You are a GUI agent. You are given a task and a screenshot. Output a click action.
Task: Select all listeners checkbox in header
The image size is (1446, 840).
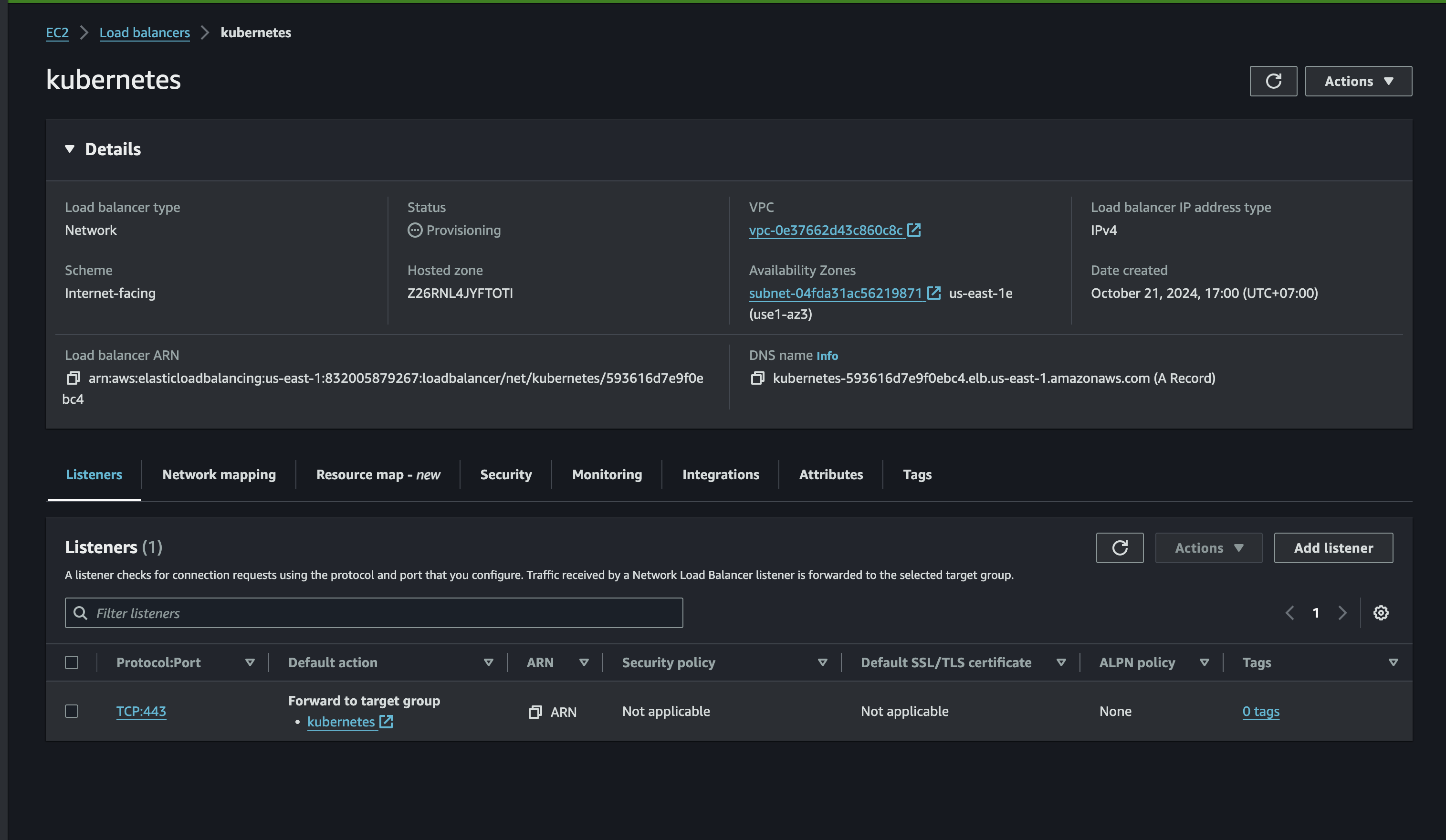pyautogui.click(x=72, y=663)
